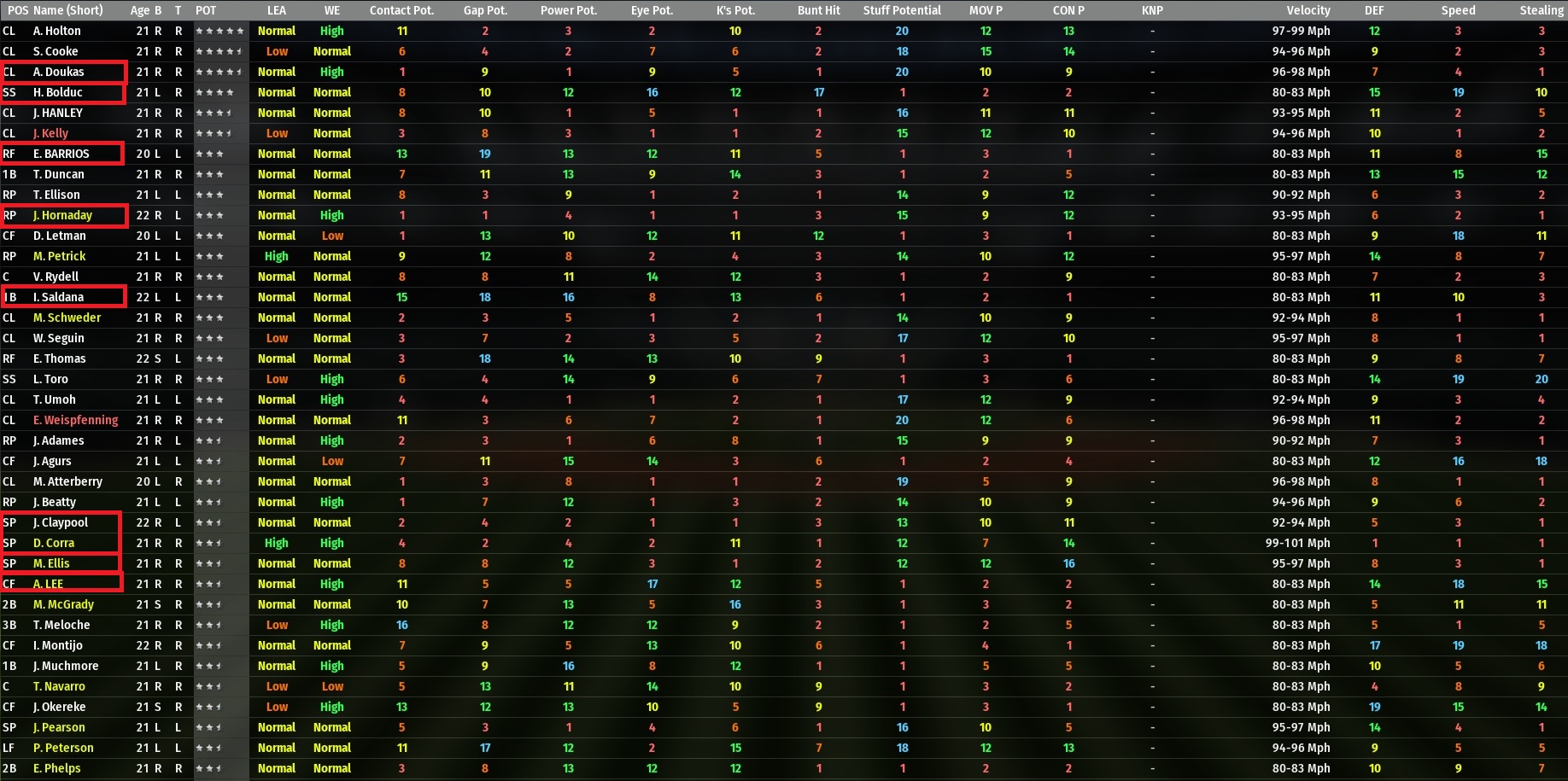Click the Stuff Potential column header

[x=899, y=10]
